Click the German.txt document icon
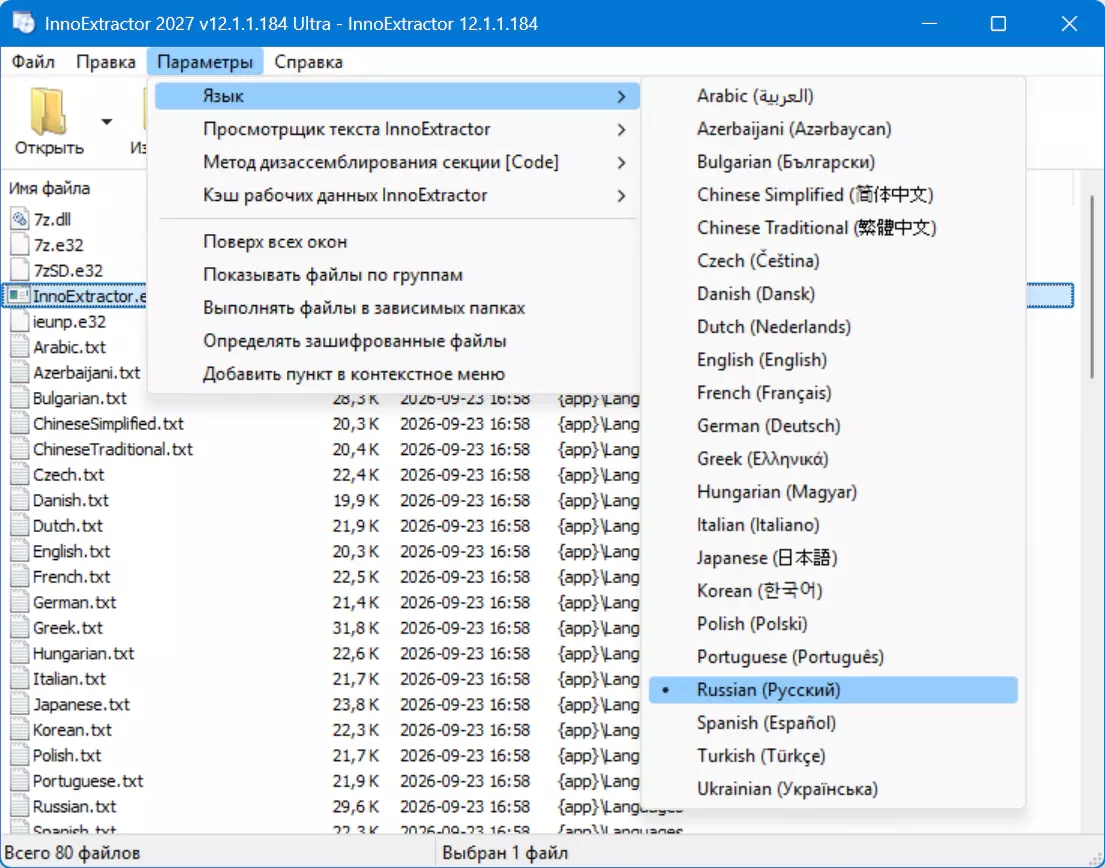The height and width of the screenshot is (868, 1105). coord(20,602)
